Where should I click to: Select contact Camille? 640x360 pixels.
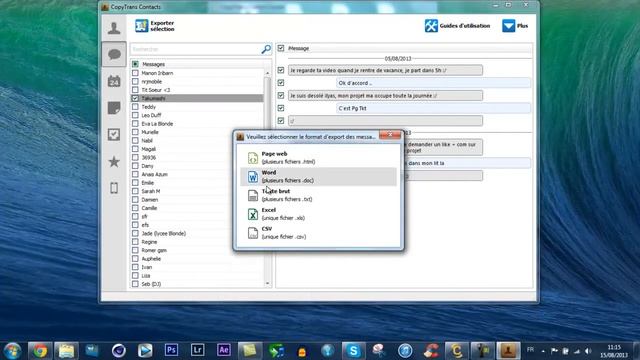click(x=149, y=208)
